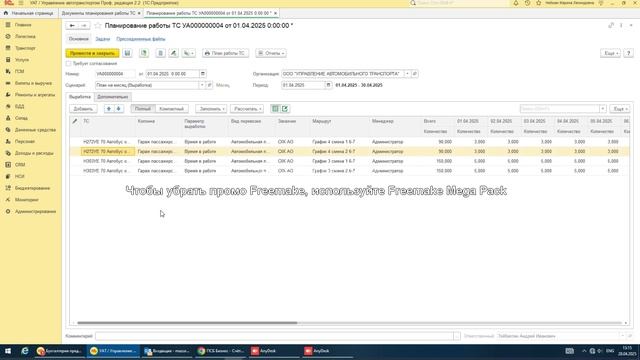The height and width of the screenshot is (360, 640).
Task: Open the 'Отчеты' dropdown menu
Action: point(271,53)
